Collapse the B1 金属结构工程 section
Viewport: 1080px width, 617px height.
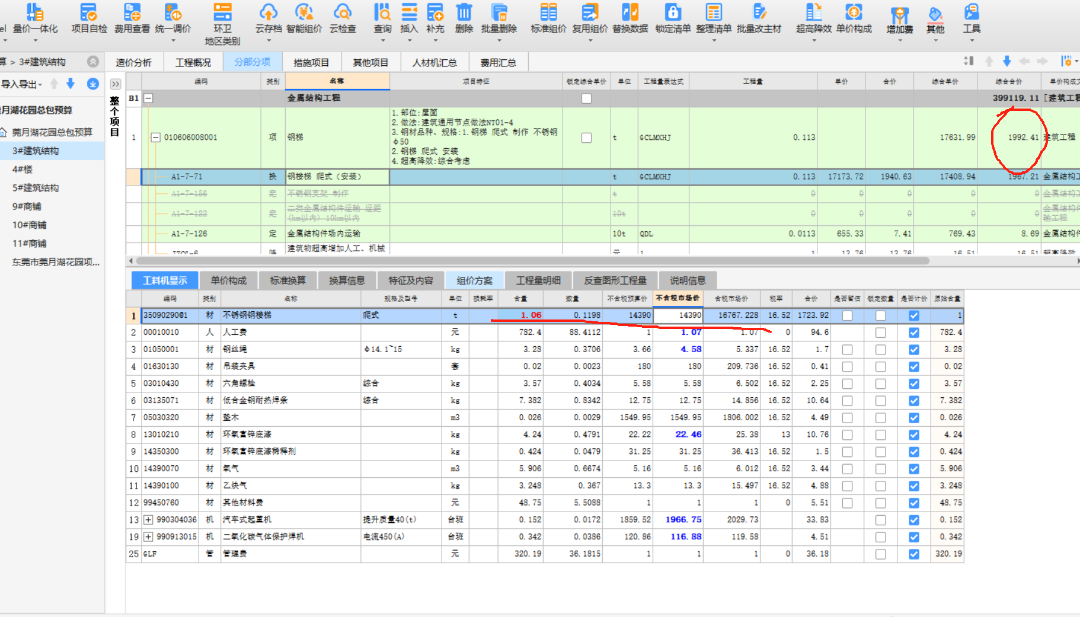(148, 98)
